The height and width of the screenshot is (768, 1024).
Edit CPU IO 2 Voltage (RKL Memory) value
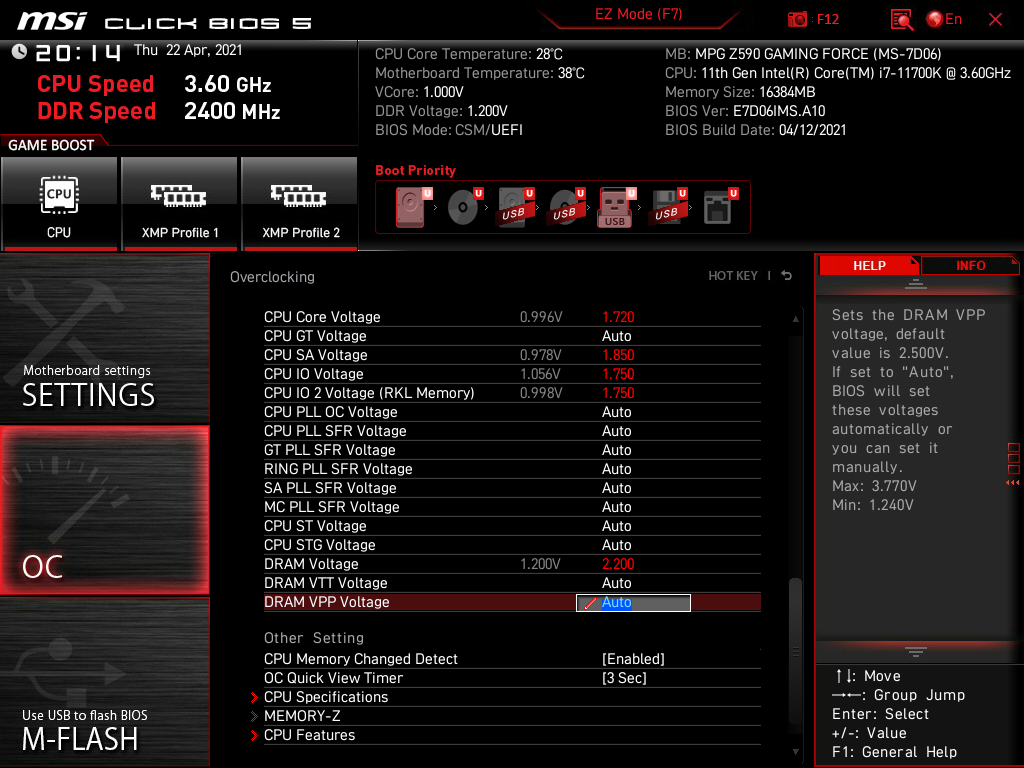pyautogui.click(x=618, y=392)
